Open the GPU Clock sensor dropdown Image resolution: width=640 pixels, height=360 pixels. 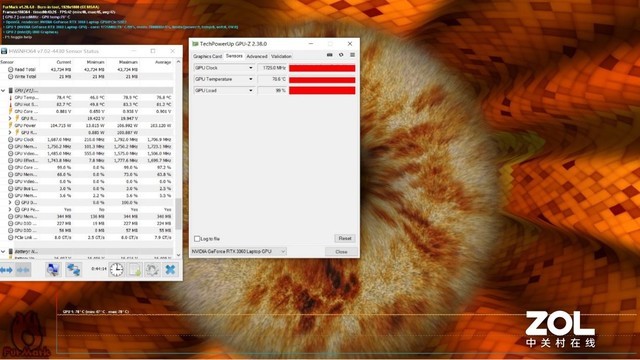(x=251, y=68)
